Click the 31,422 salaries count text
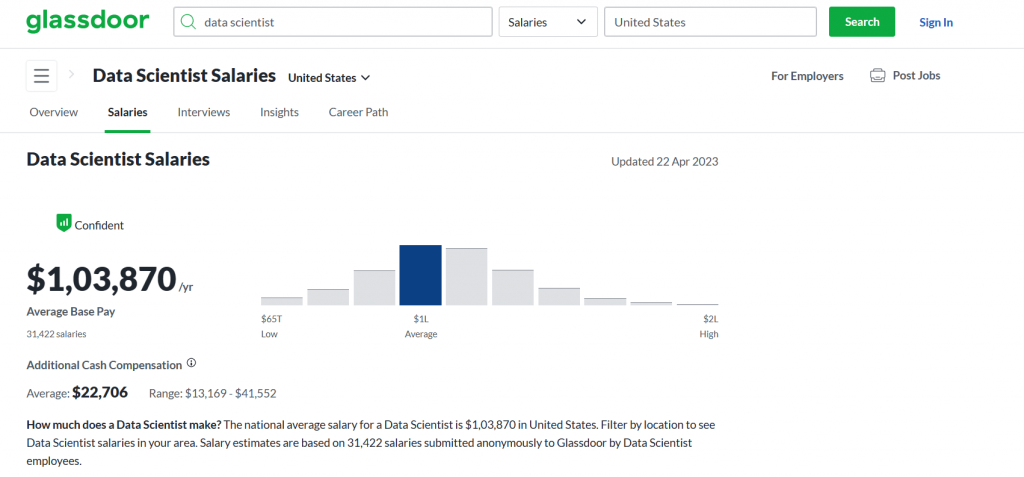Screen dimensions: 1024x477 pyautogui.click(x=56, y=334)
